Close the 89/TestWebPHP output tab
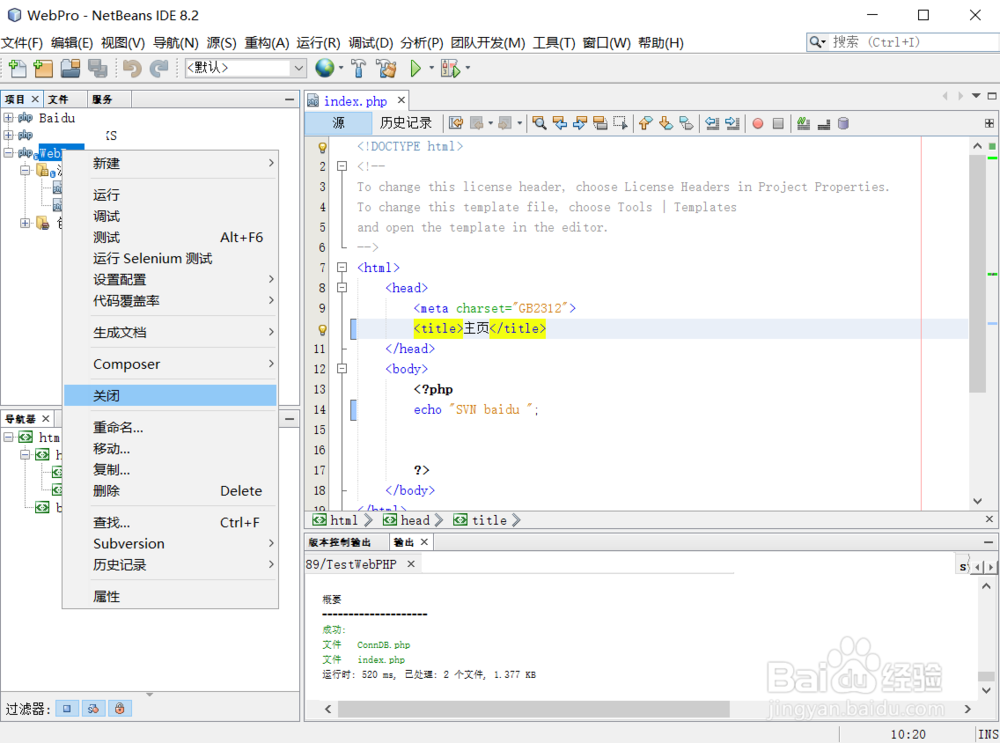The image size is (1000, 743). click(411, 564)
